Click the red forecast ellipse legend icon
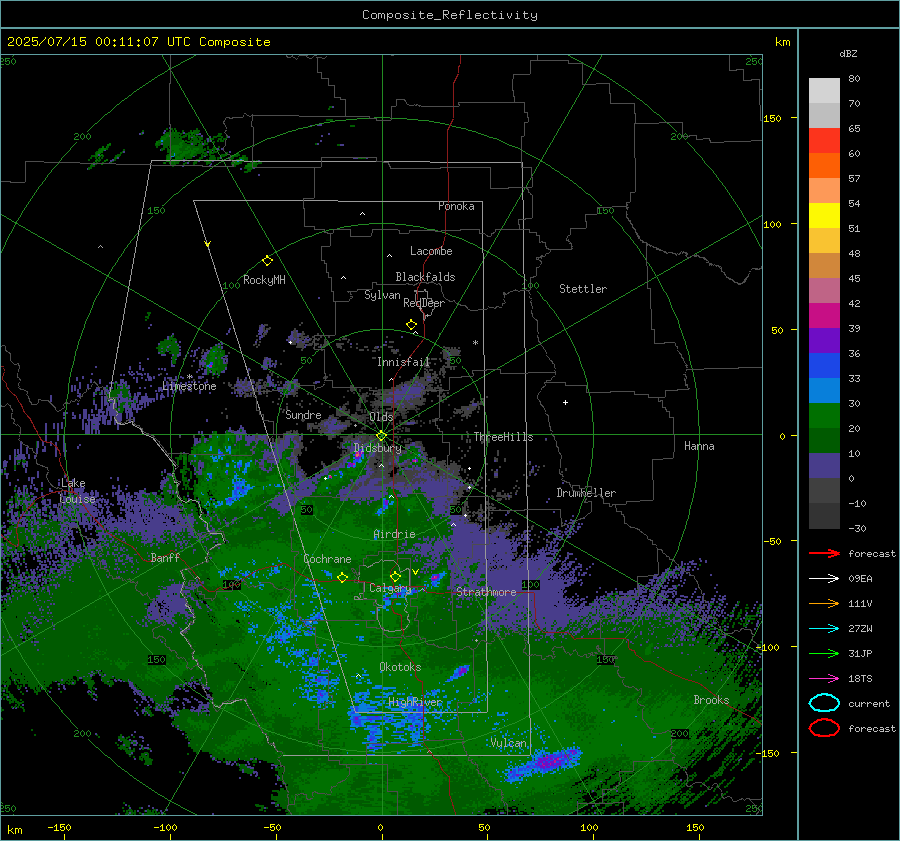The height and width of the screenshot is (841, 900). (824, 728)
